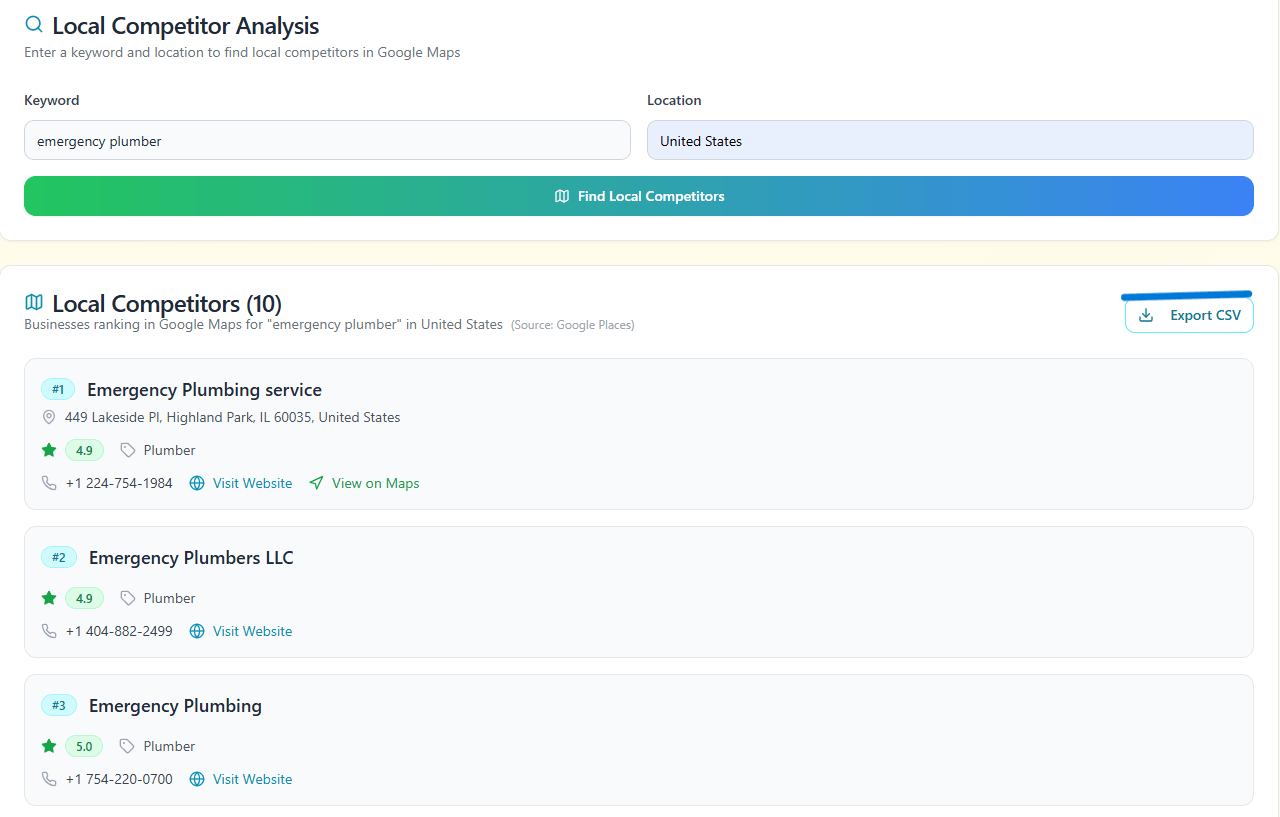Click the Keyword input containing emergency plumber
This screenshot has width=1280, height=817.
(327, 140)
